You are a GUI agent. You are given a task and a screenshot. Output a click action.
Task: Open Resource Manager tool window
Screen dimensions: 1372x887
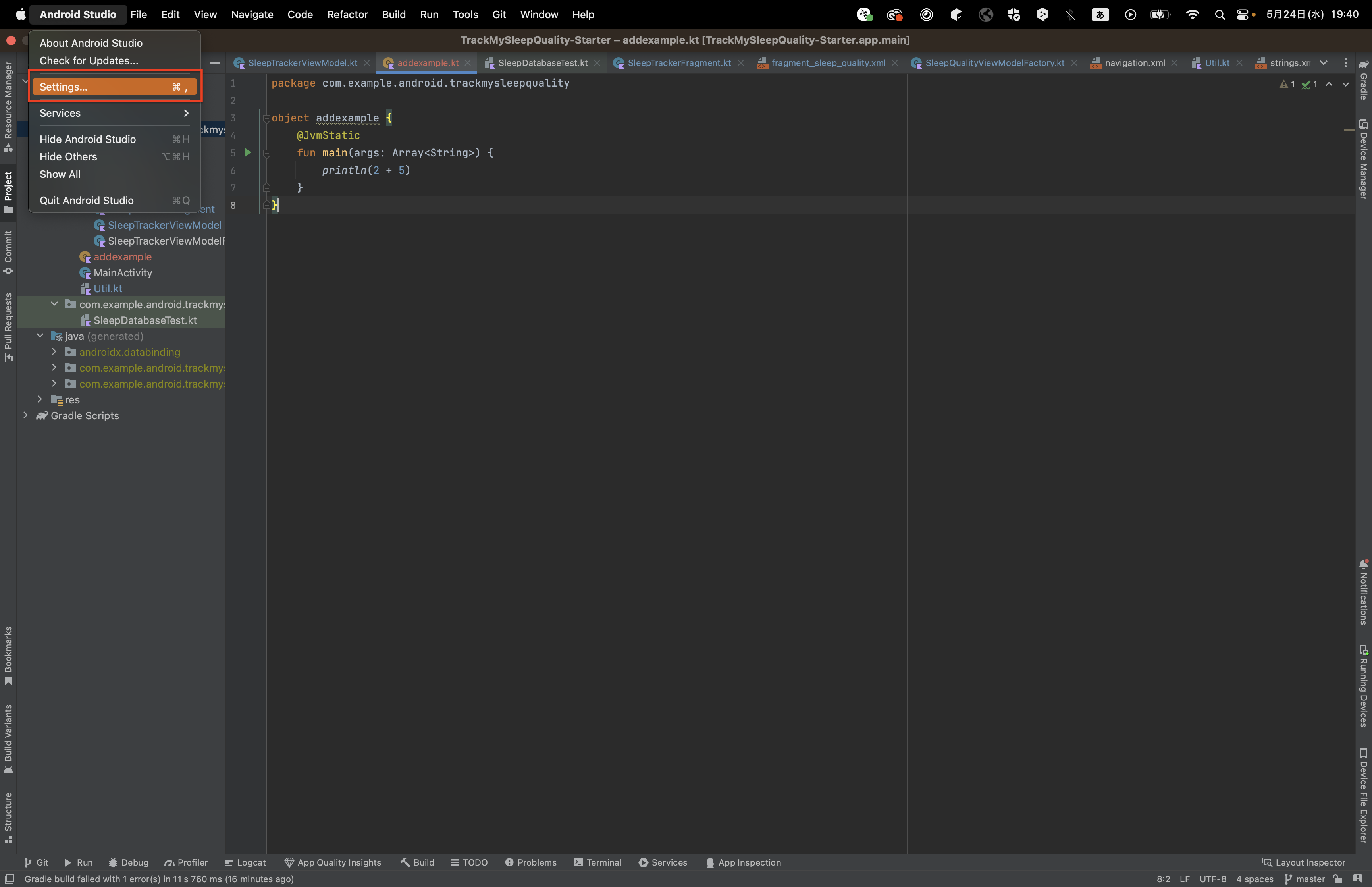8,106
